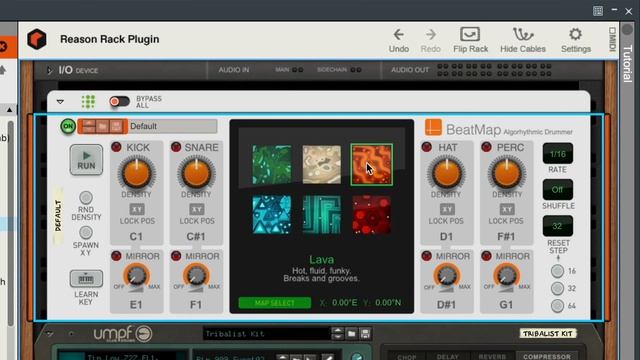Toggle the G1 mirror LED
This screenshot has height=360, width=640.
(486, 256)
